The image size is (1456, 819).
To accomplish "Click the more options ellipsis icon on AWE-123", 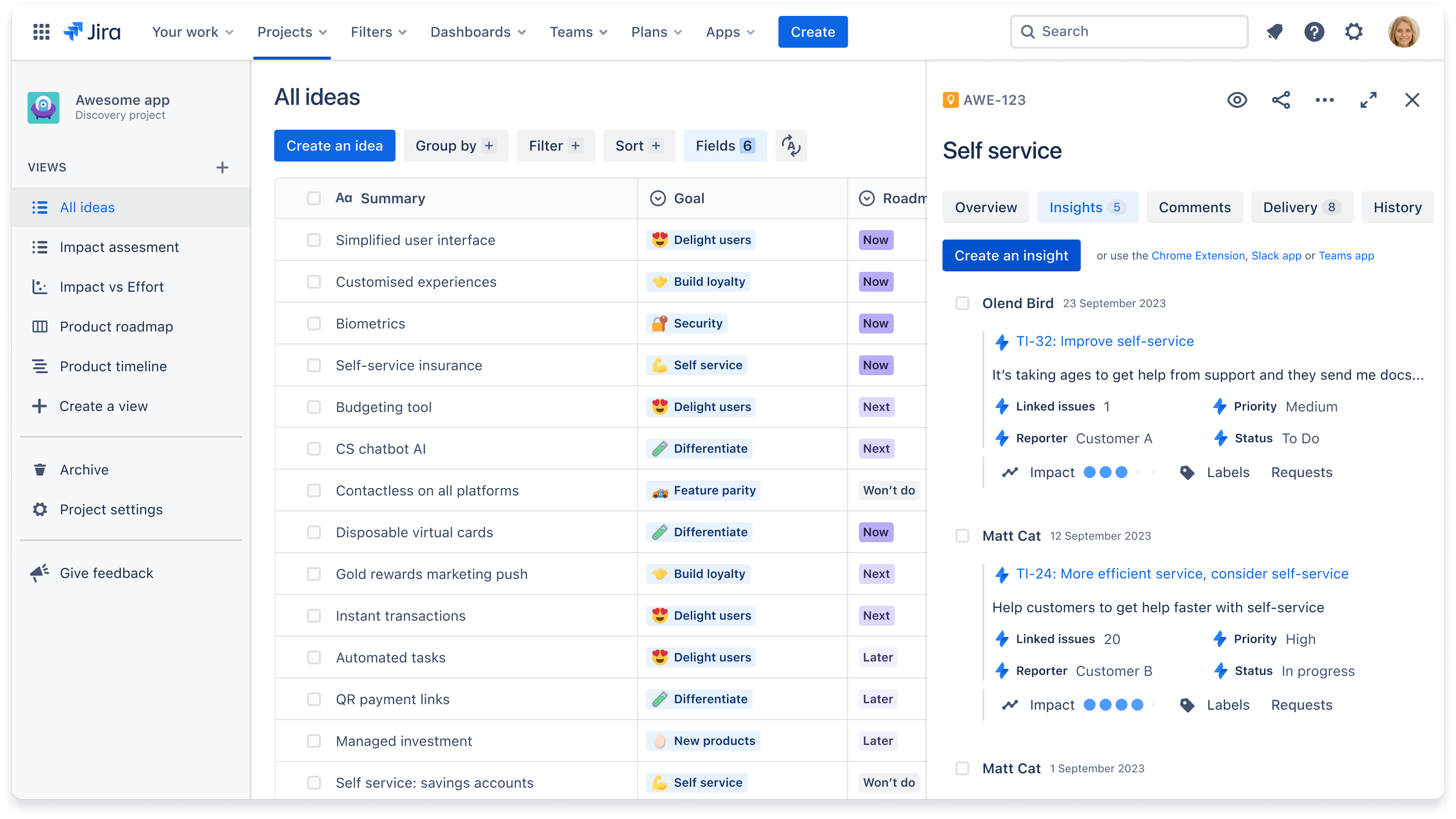I will 1325,100.
